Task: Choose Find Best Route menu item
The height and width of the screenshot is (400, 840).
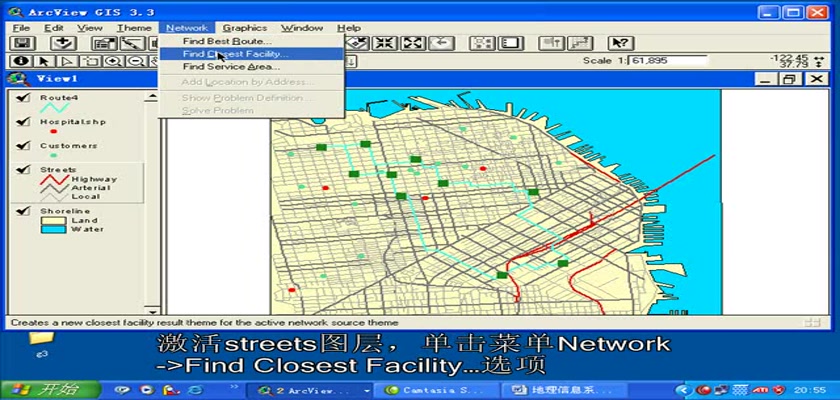Action: [x=251, y=41]
